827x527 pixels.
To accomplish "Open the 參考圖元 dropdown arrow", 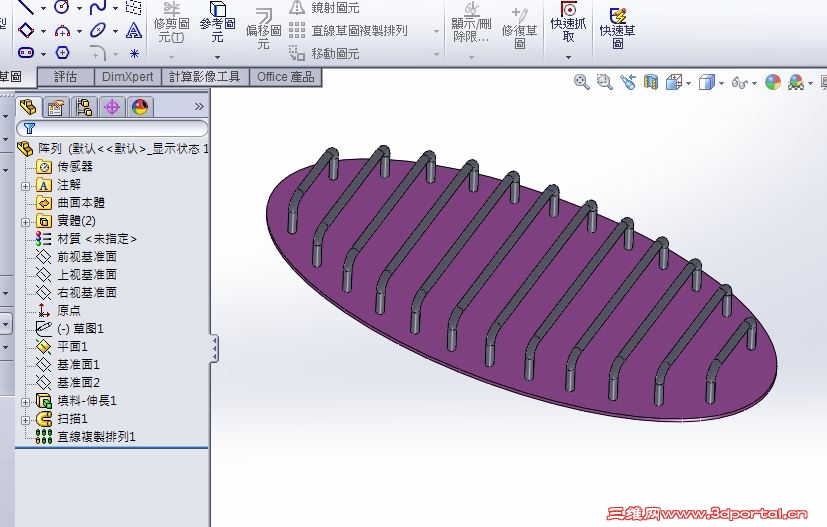I will (x=217, y=57).
